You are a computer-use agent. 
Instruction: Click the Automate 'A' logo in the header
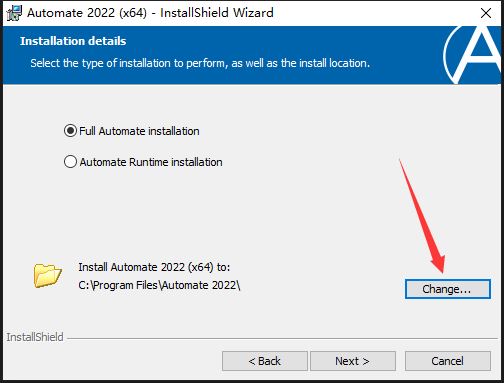(473, 55)
